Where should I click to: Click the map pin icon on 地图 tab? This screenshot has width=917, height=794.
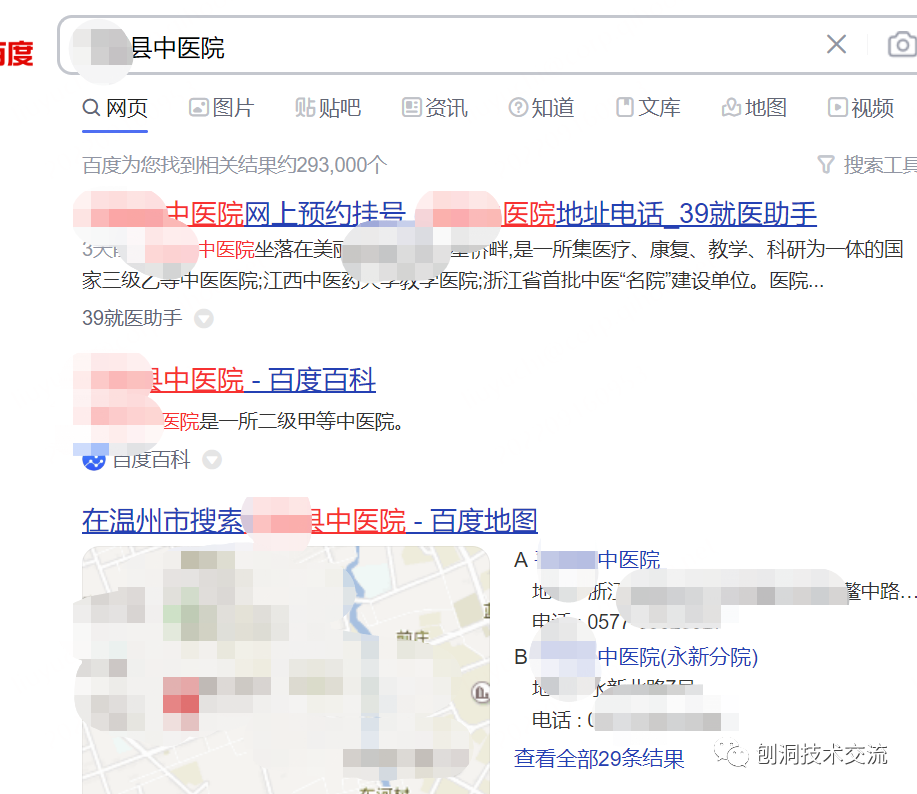coord(731,108)
